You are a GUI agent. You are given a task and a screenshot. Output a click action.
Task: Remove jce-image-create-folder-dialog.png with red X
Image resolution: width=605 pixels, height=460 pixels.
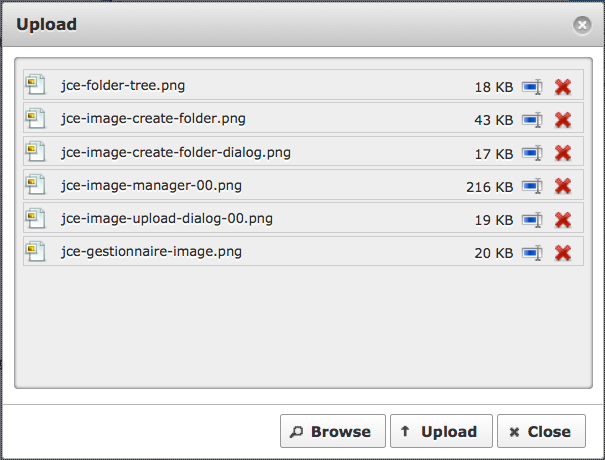(x=563, y=154)
